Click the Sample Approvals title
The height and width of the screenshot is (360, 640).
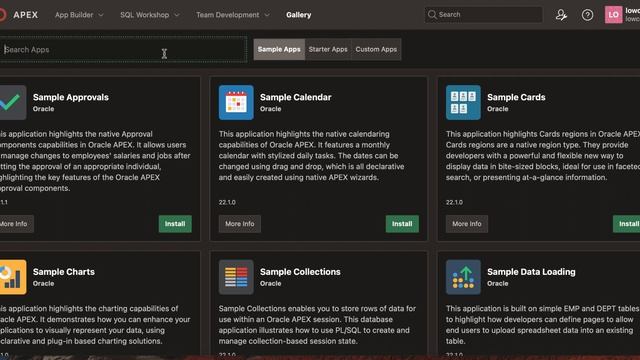[71, 97]
